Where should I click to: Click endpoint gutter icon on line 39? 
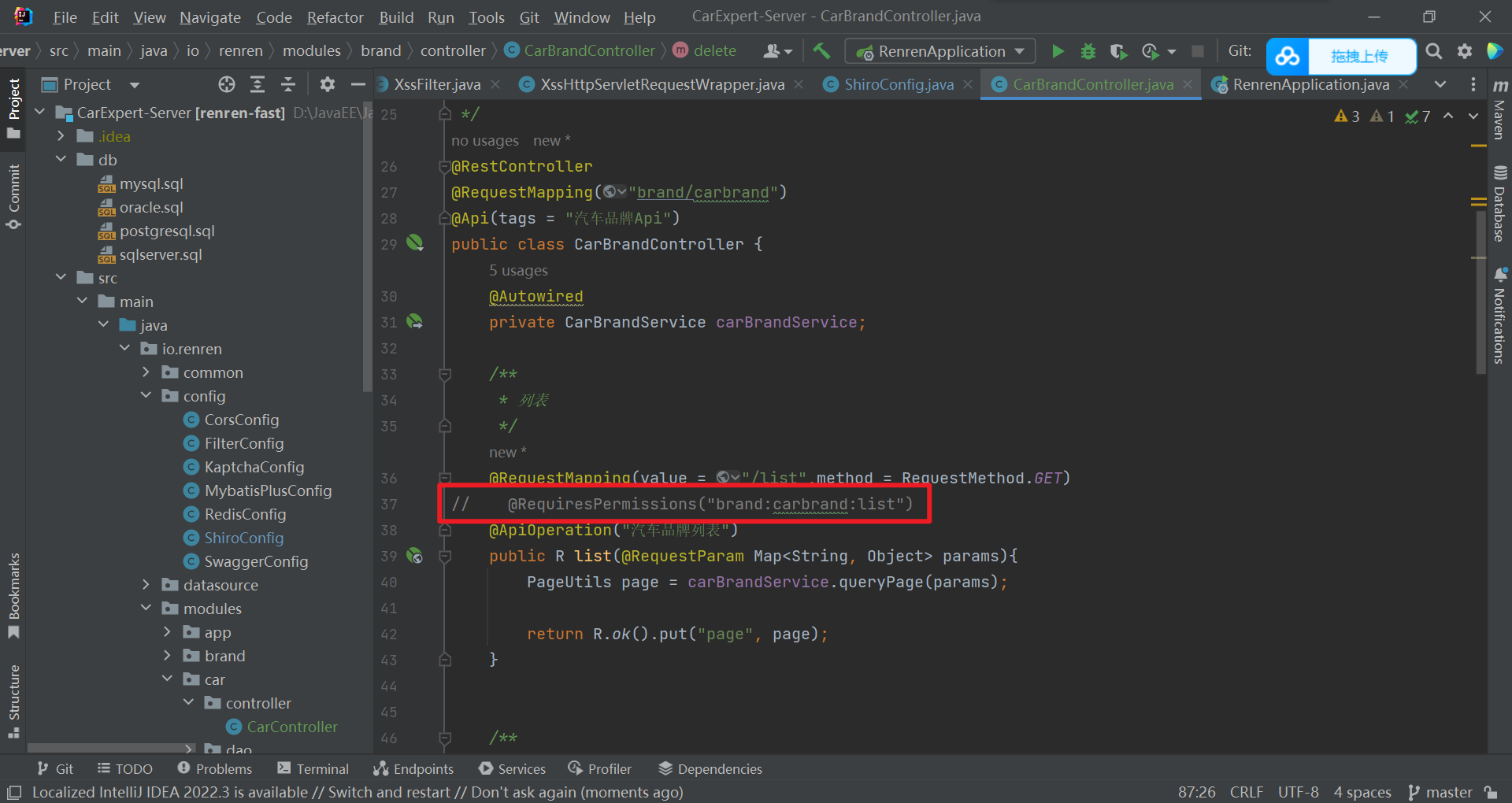(x=415, y=556)
